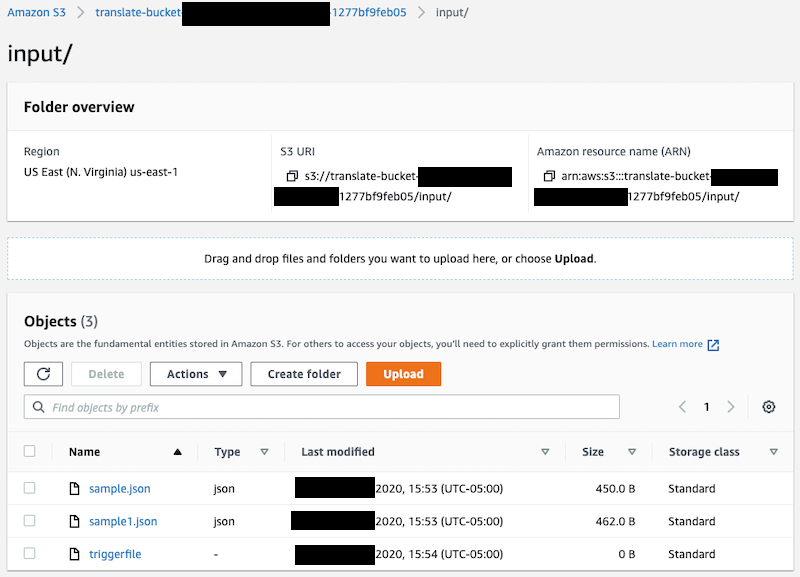Sort by Size column arrow

(632, 452)
